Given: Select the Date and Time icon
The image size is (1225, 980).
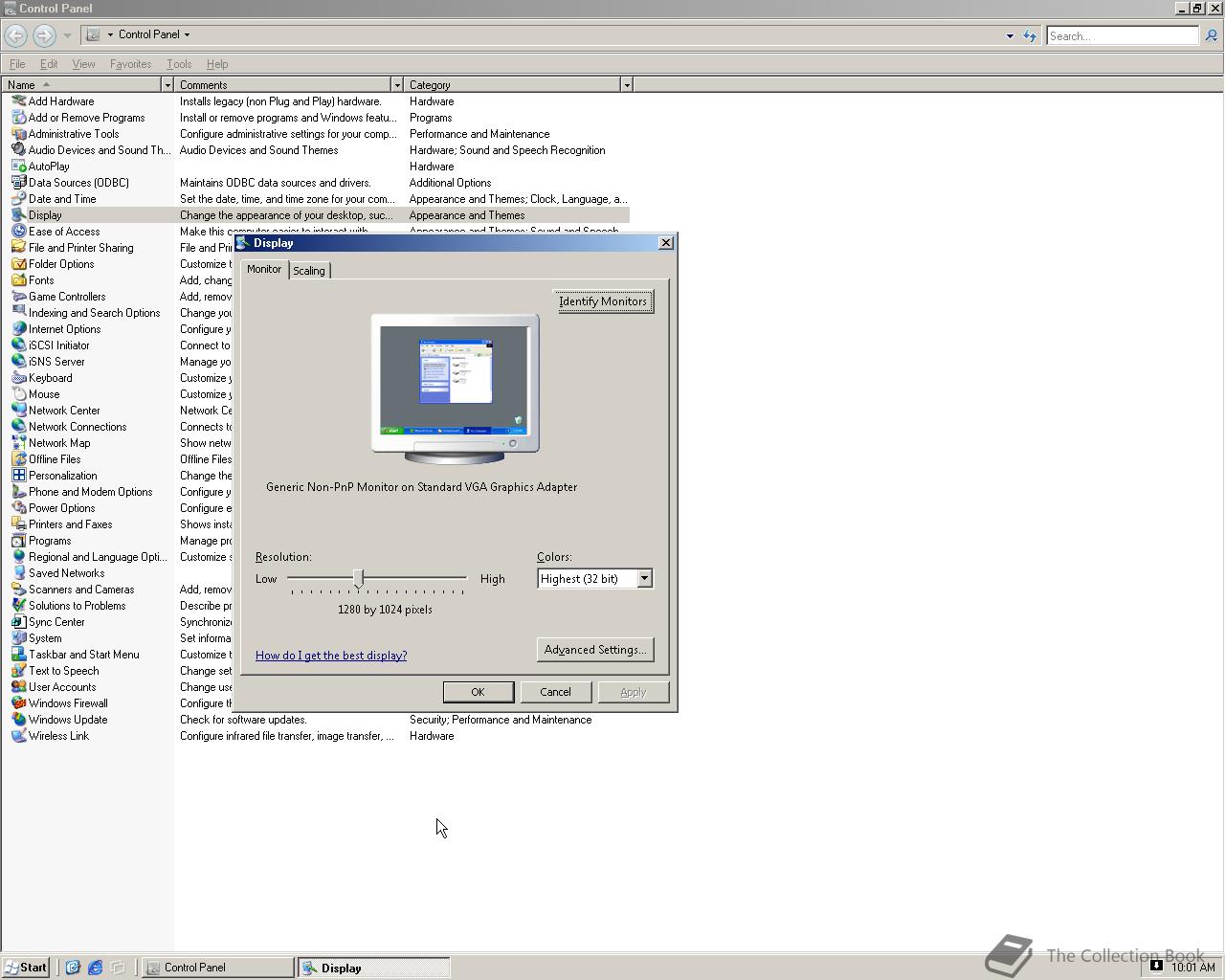Looking at the screenshot, I should point(18,199).
